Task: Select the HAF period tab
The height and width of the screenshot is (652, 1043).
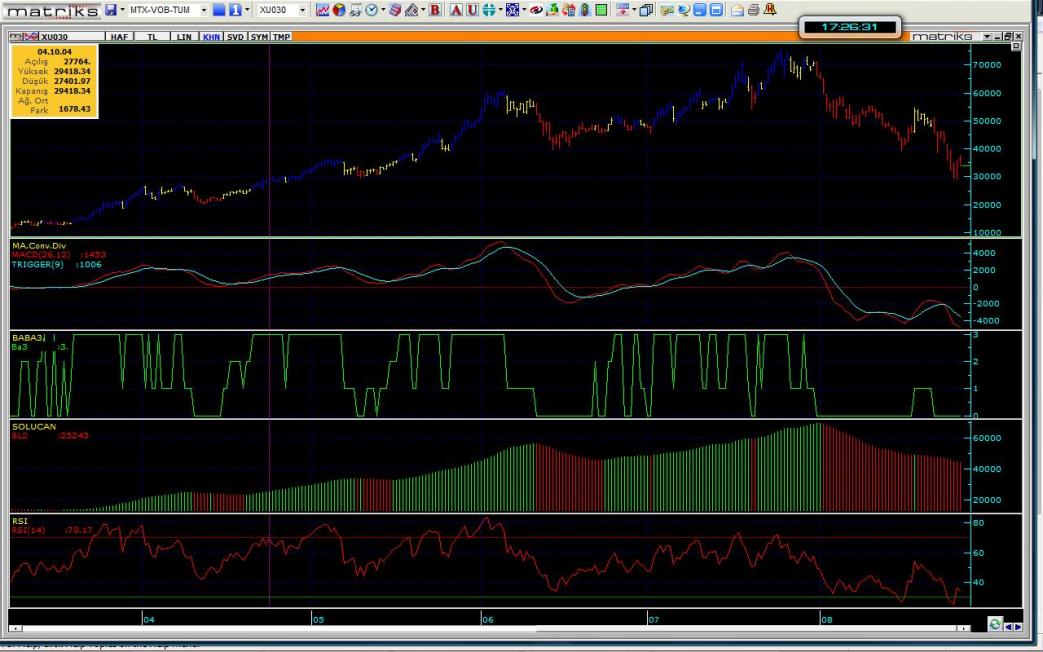Action: (x=119, y=36)
